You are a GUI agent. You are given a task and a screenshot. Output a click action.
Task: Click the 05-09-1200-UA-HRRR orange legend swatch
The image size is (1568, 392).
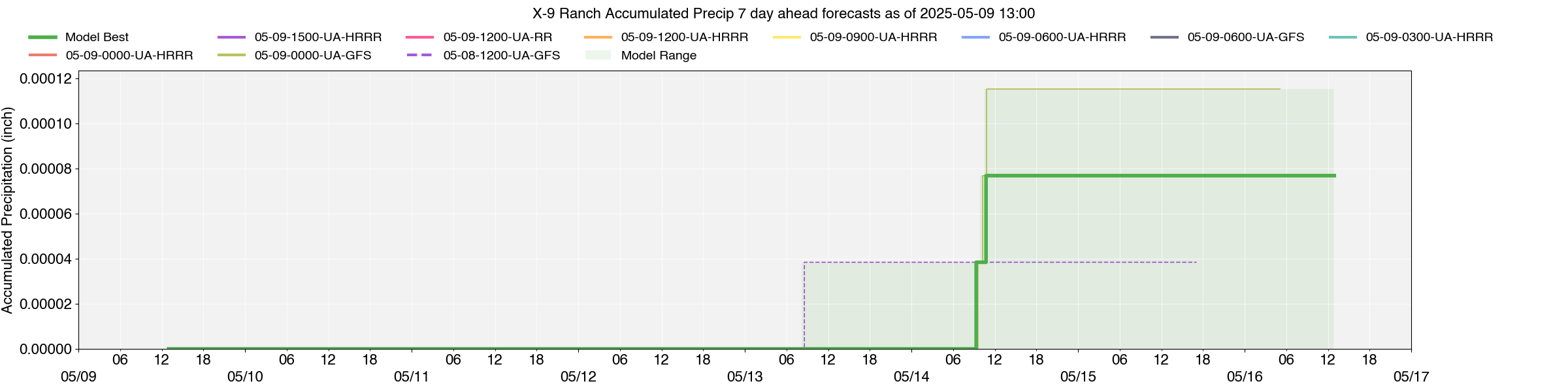point(598,37)
